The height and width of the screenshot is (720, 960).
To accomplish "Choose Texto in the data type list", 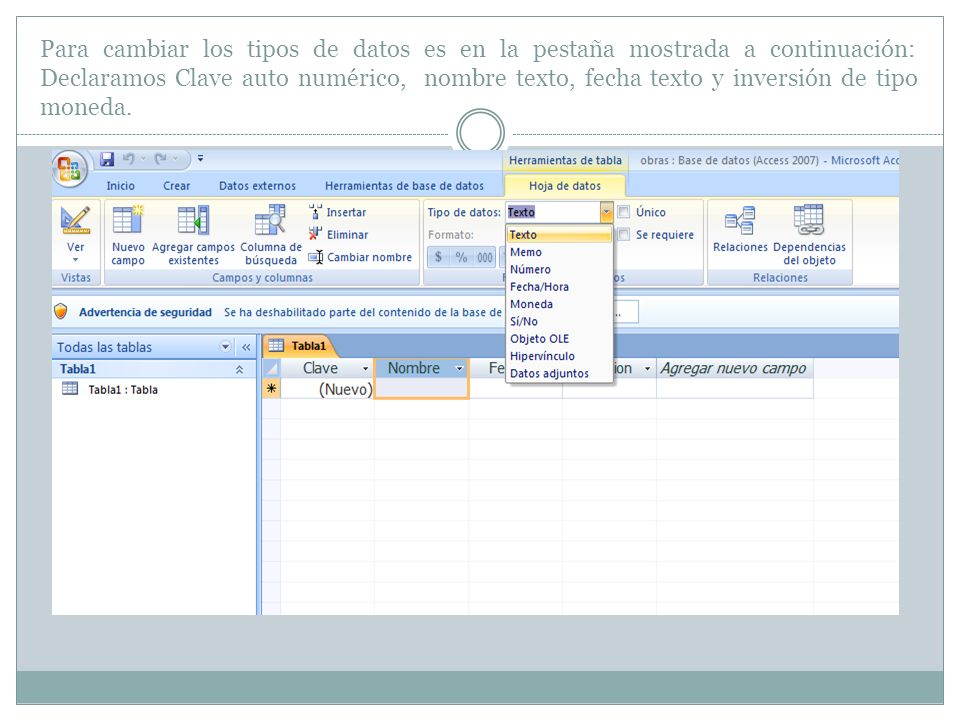I will click(x=560, y=234).
